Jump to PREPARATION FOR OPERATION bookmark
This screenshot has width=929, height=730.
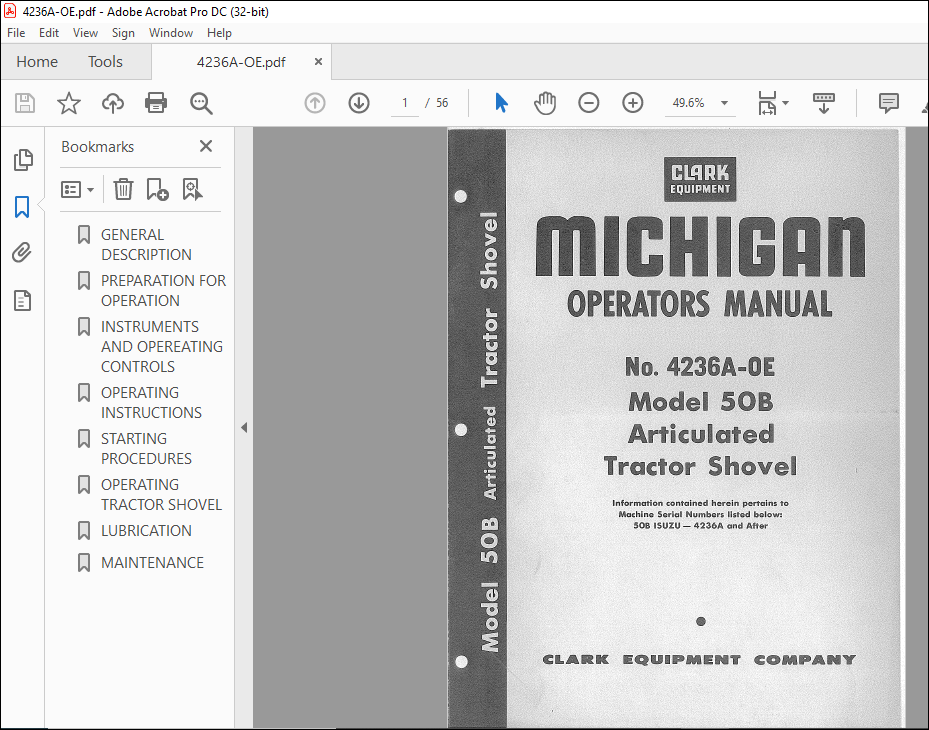163,290
